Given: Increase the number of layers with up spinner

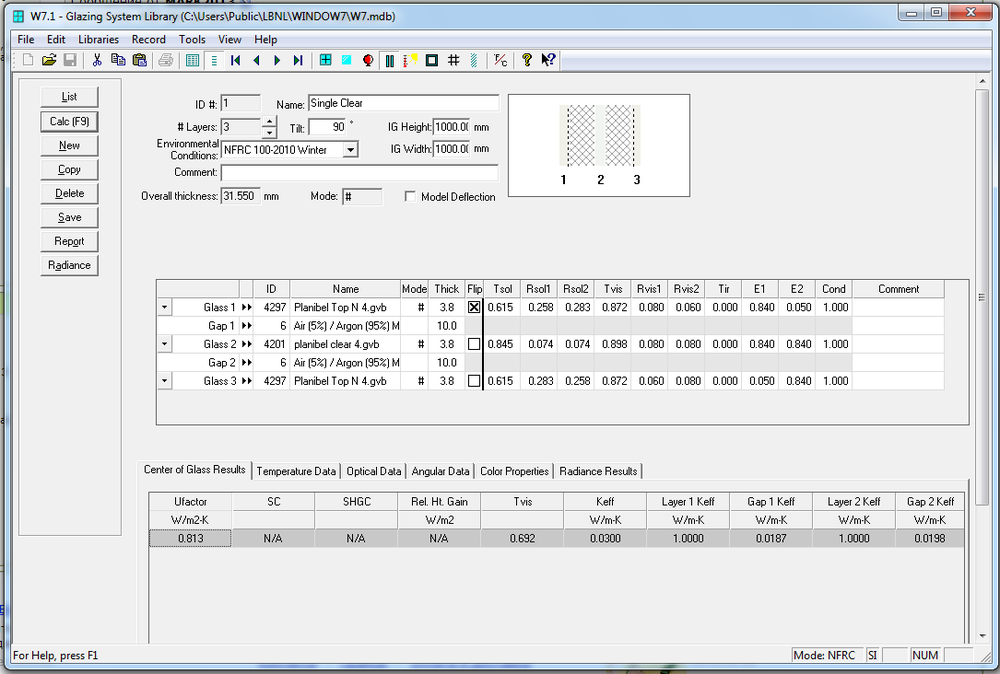Looking at the screenshot, I should pos(268,122).
